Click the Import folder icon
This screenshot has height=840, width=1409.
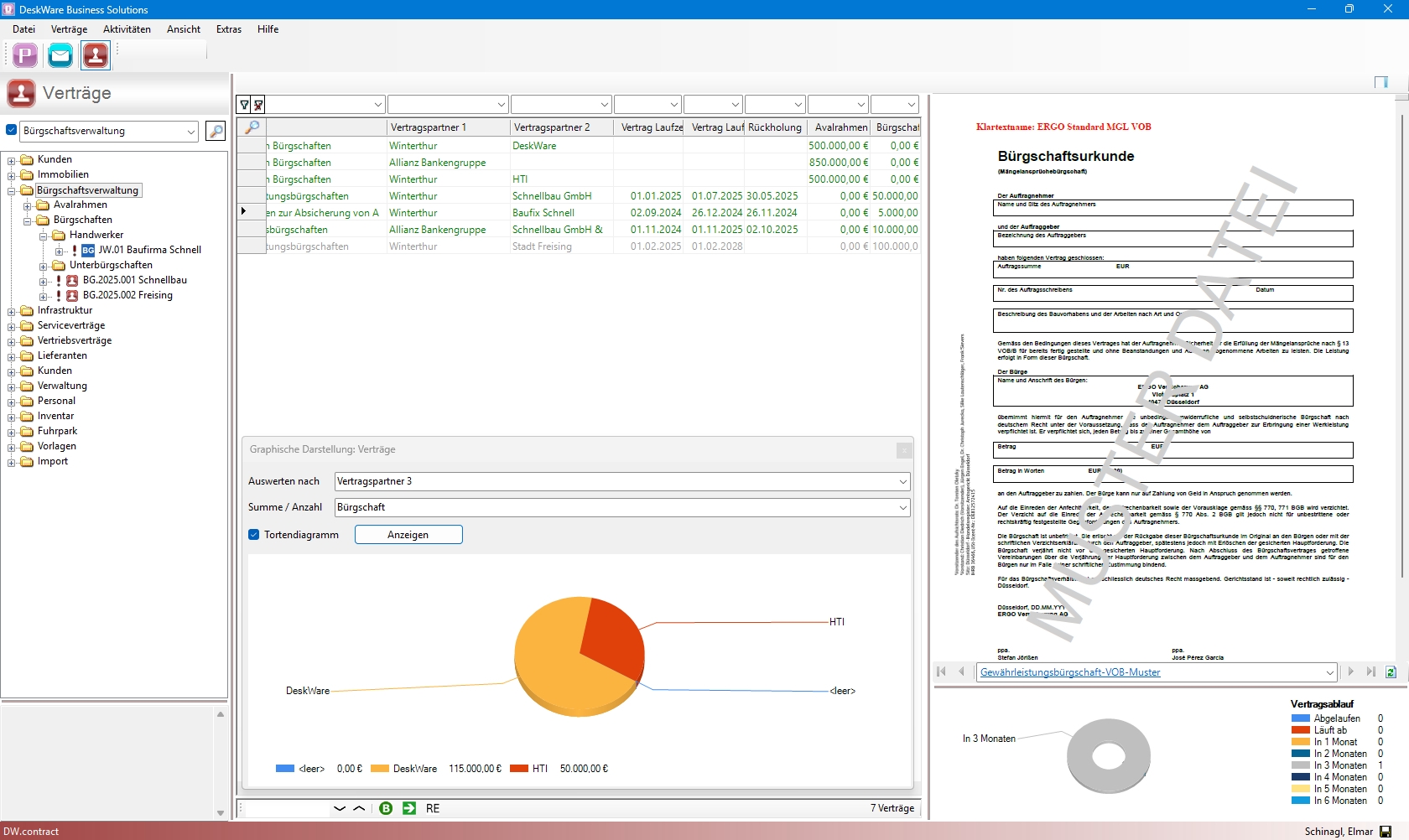27,461
